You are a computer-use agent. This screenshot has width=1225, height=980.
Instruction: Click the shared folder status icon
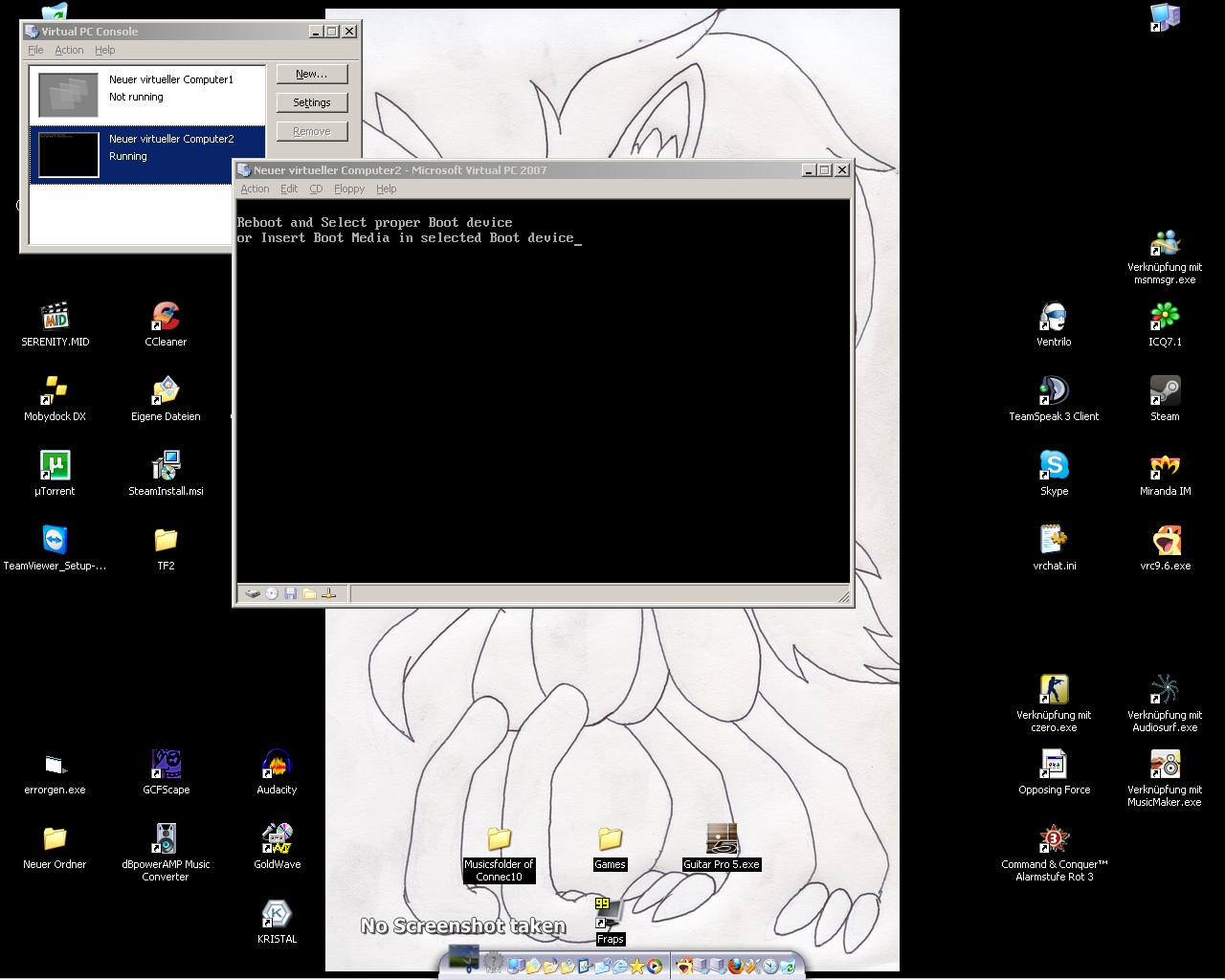(x=310, y=594)
